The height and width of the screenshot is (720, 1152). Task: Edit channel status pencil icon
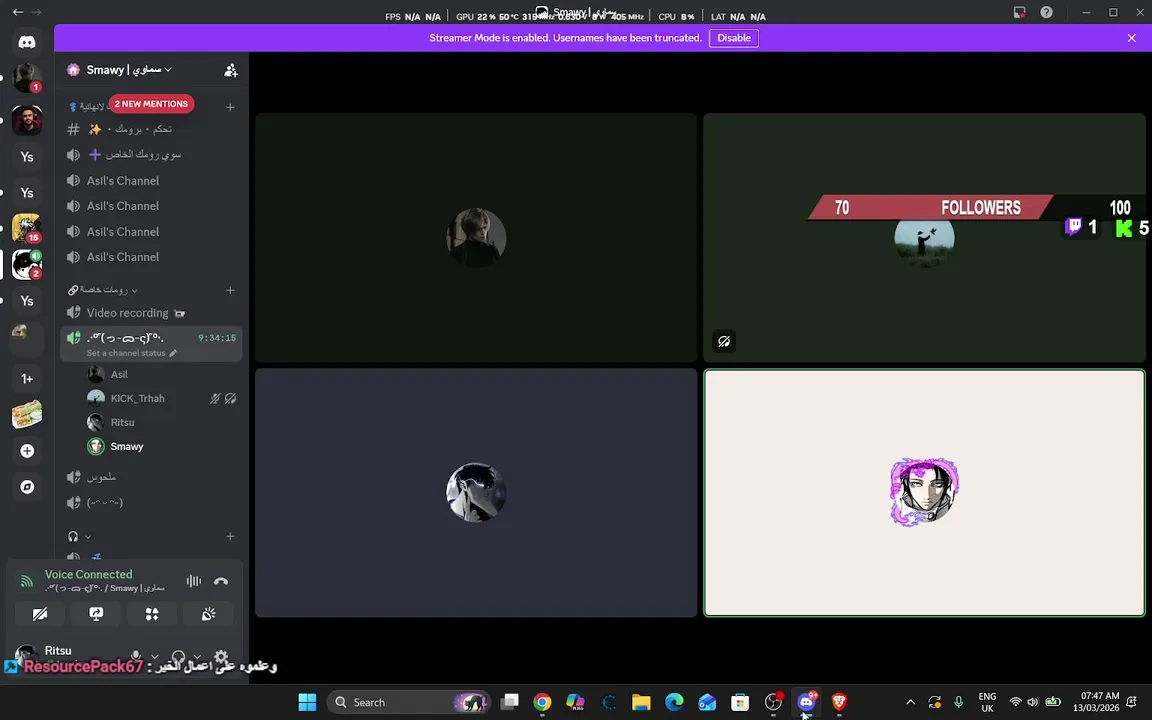click(173, 353)
